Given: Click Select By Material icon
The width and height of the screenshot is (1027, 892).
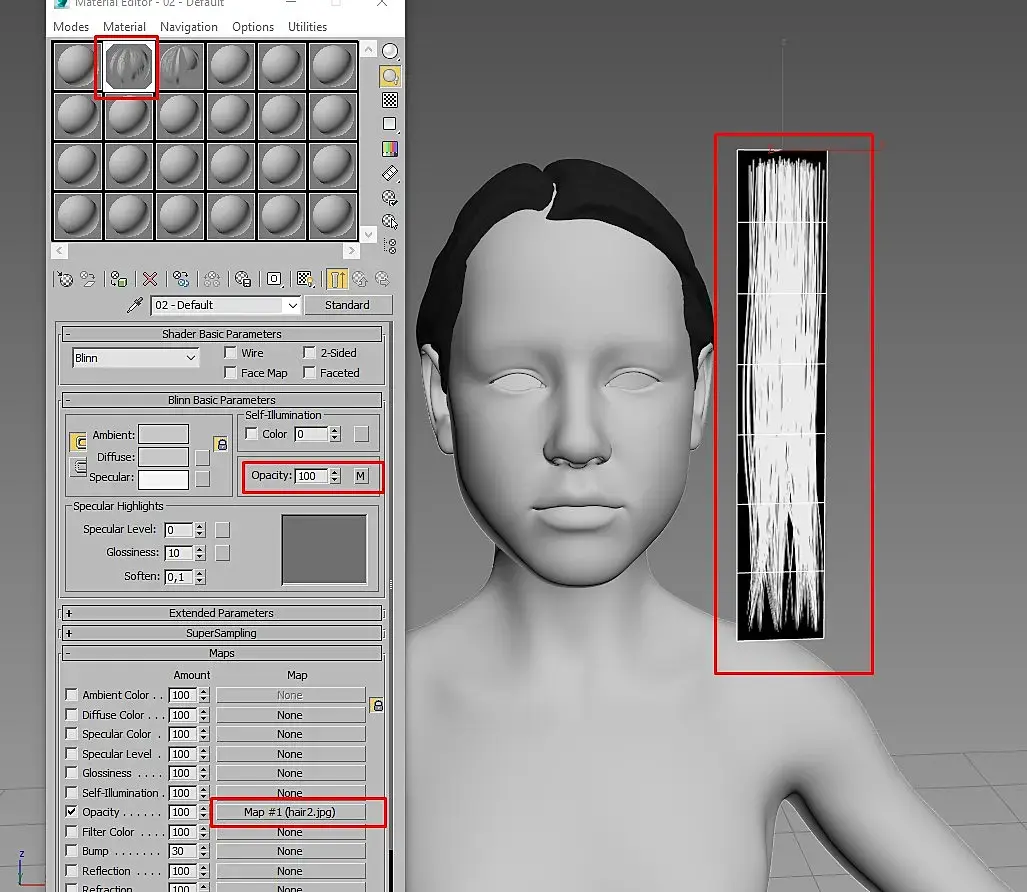Looking at the screenshot, I should tap(390, 221).
